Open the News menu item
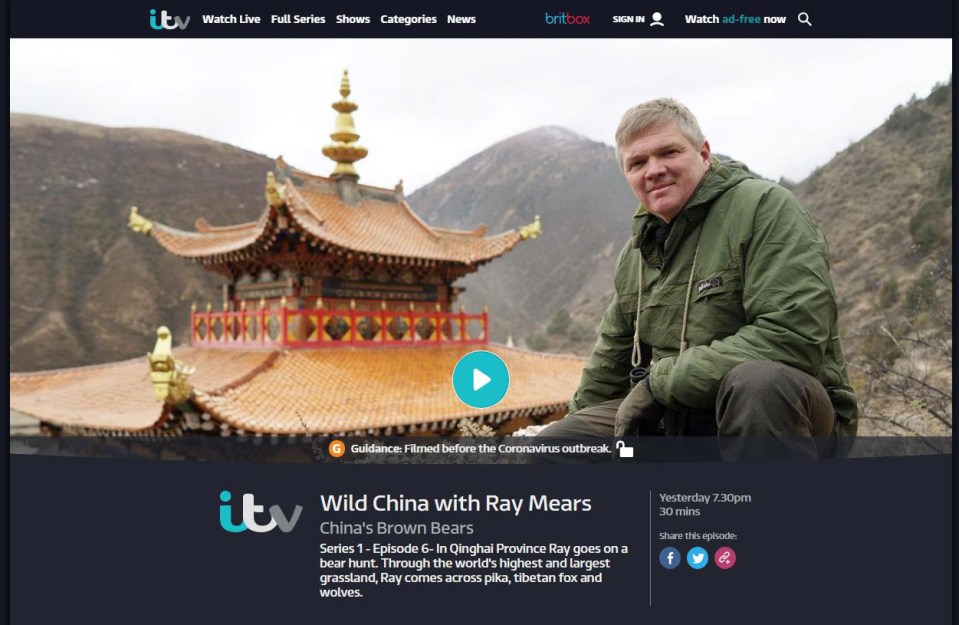 (x=461, y=20)
